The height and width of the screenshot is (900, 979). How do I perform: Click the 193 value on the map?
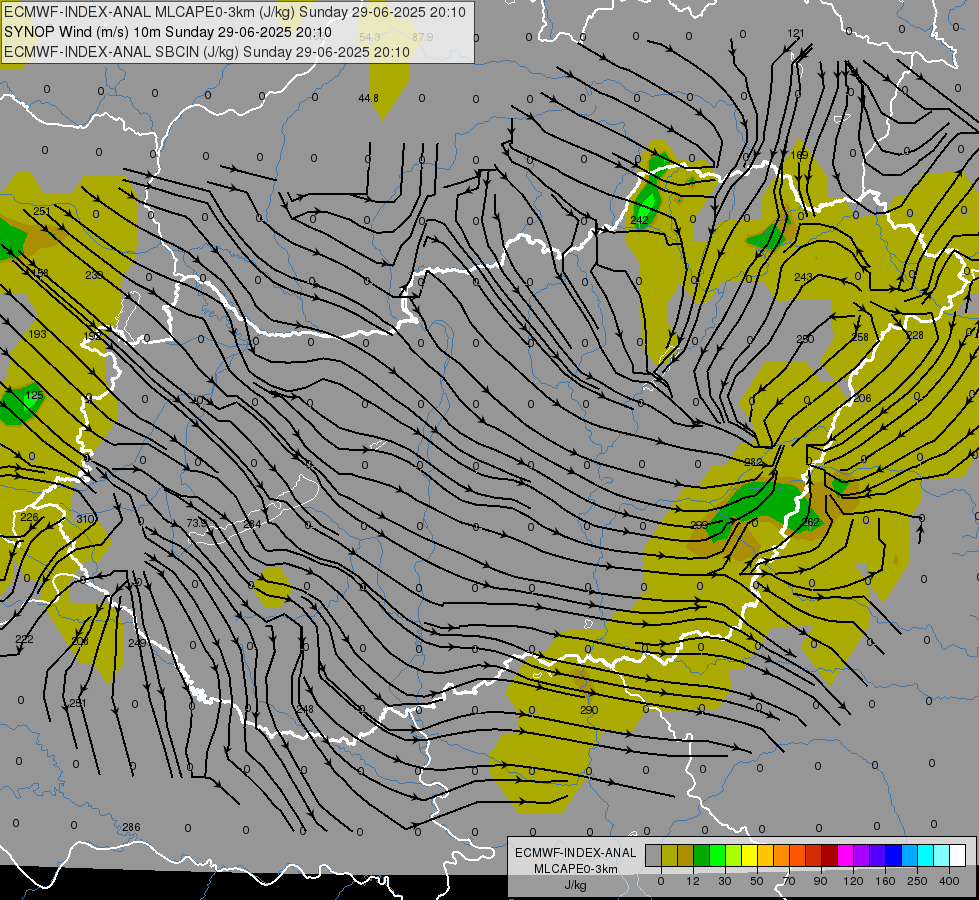point(37,334)
